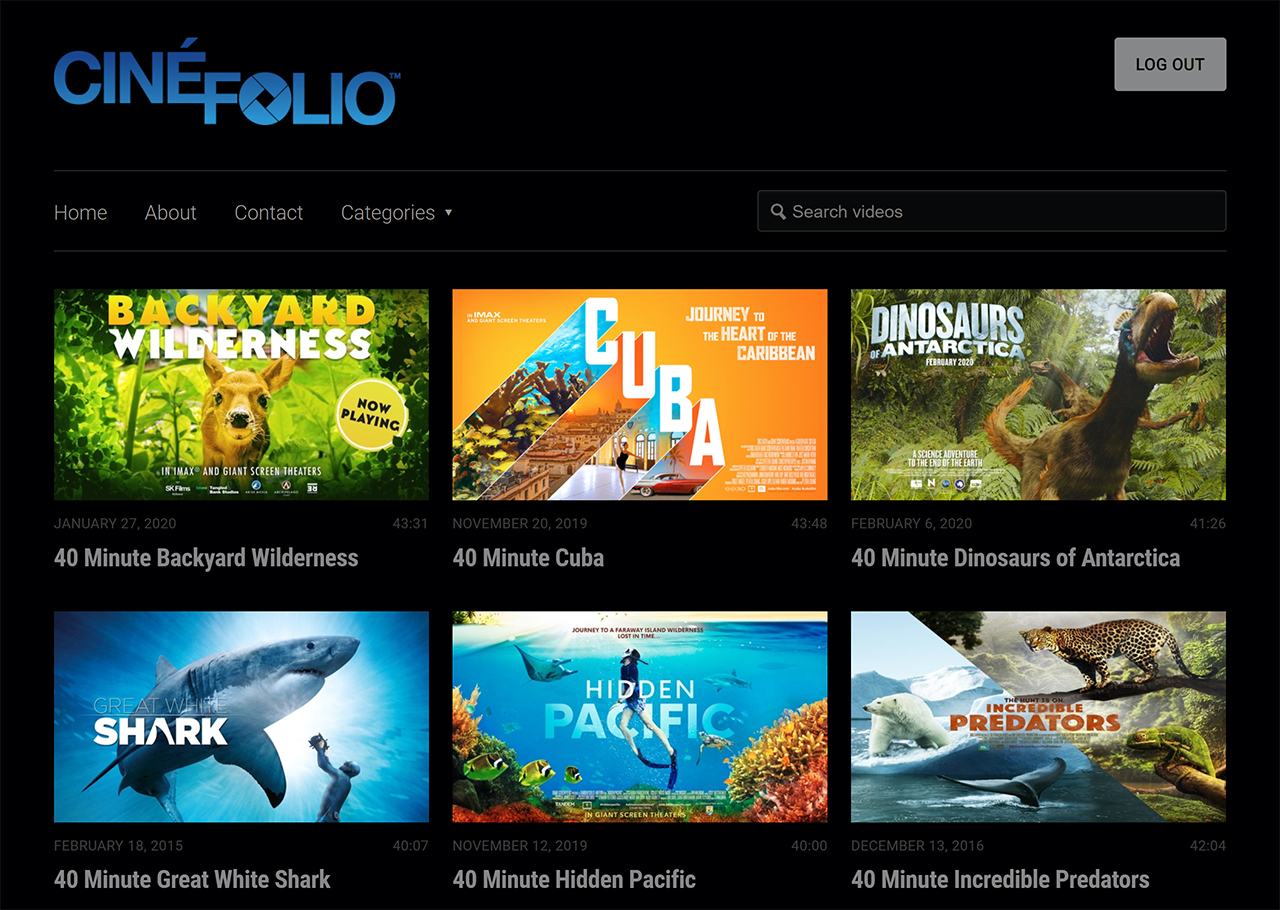Screen dimensions: 1280x910
Task: Log out using the LOG OUT button
Action: point(1170,64)
